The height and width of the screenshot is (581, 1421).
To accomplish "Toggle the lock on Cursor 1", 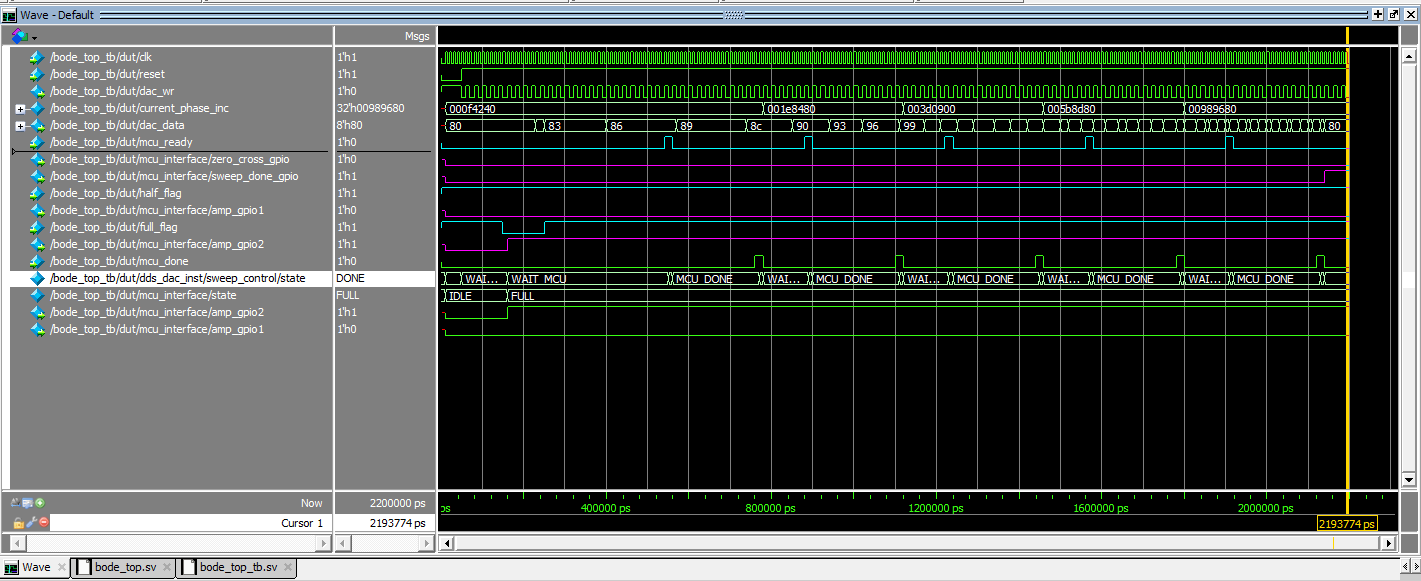I will (18, 523).
